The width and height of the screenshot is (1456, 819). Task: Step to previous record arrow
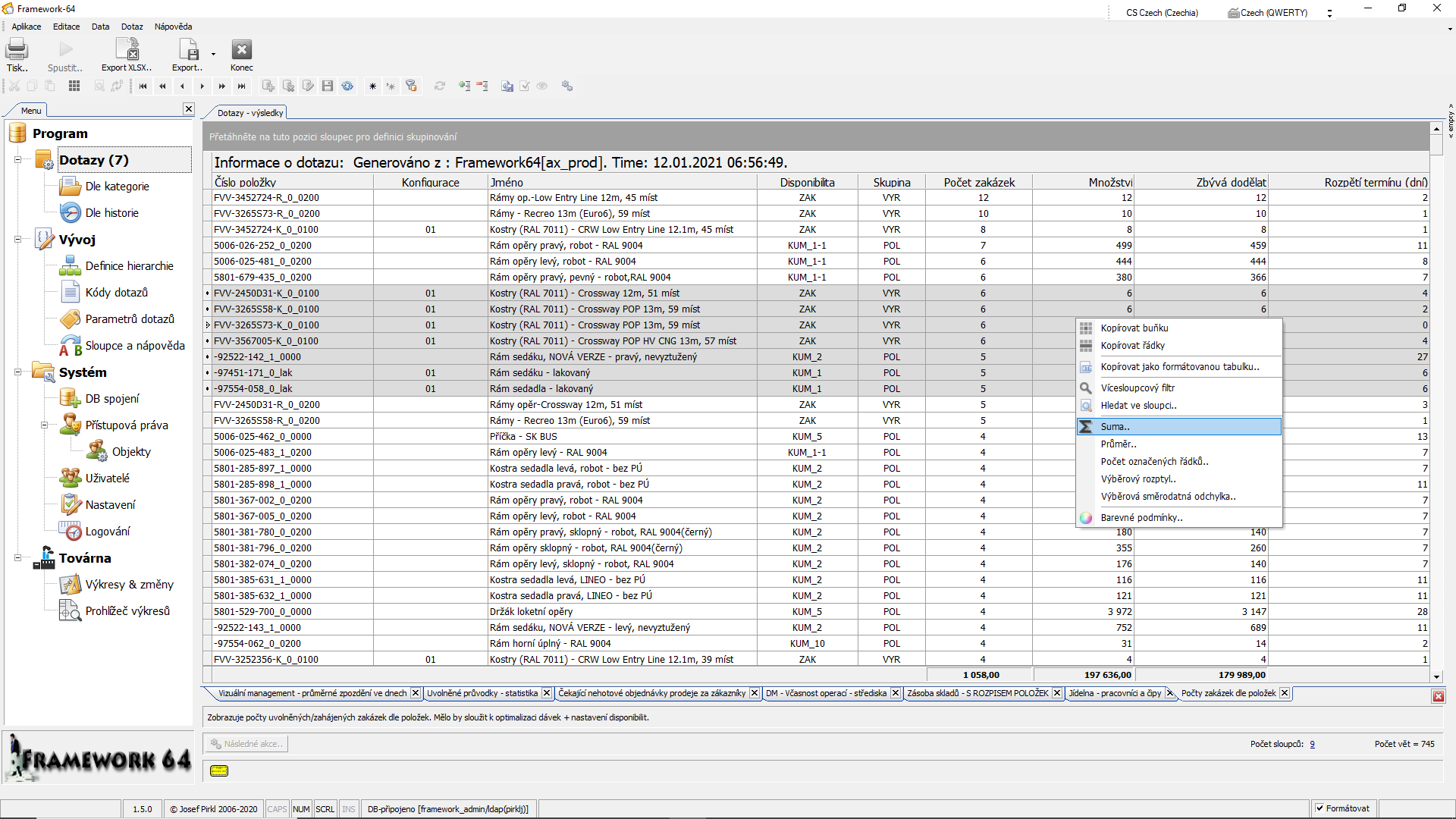183,86
